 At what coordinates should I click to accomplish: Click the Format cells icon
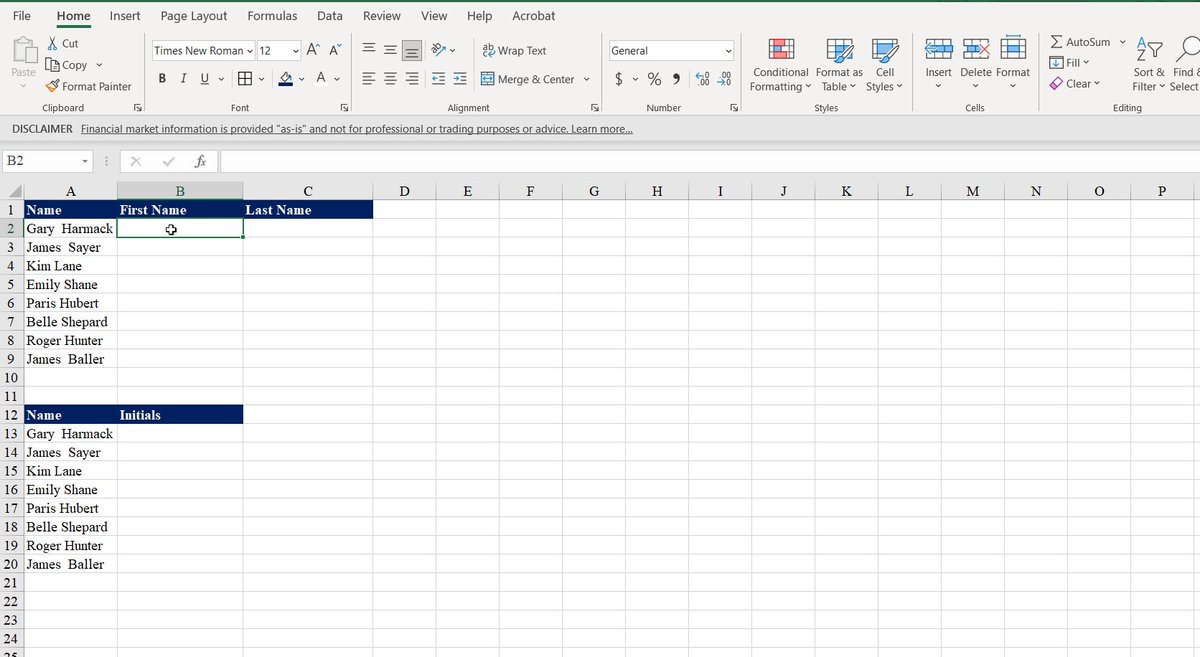pyautogui.click(x=1013, y=50)
